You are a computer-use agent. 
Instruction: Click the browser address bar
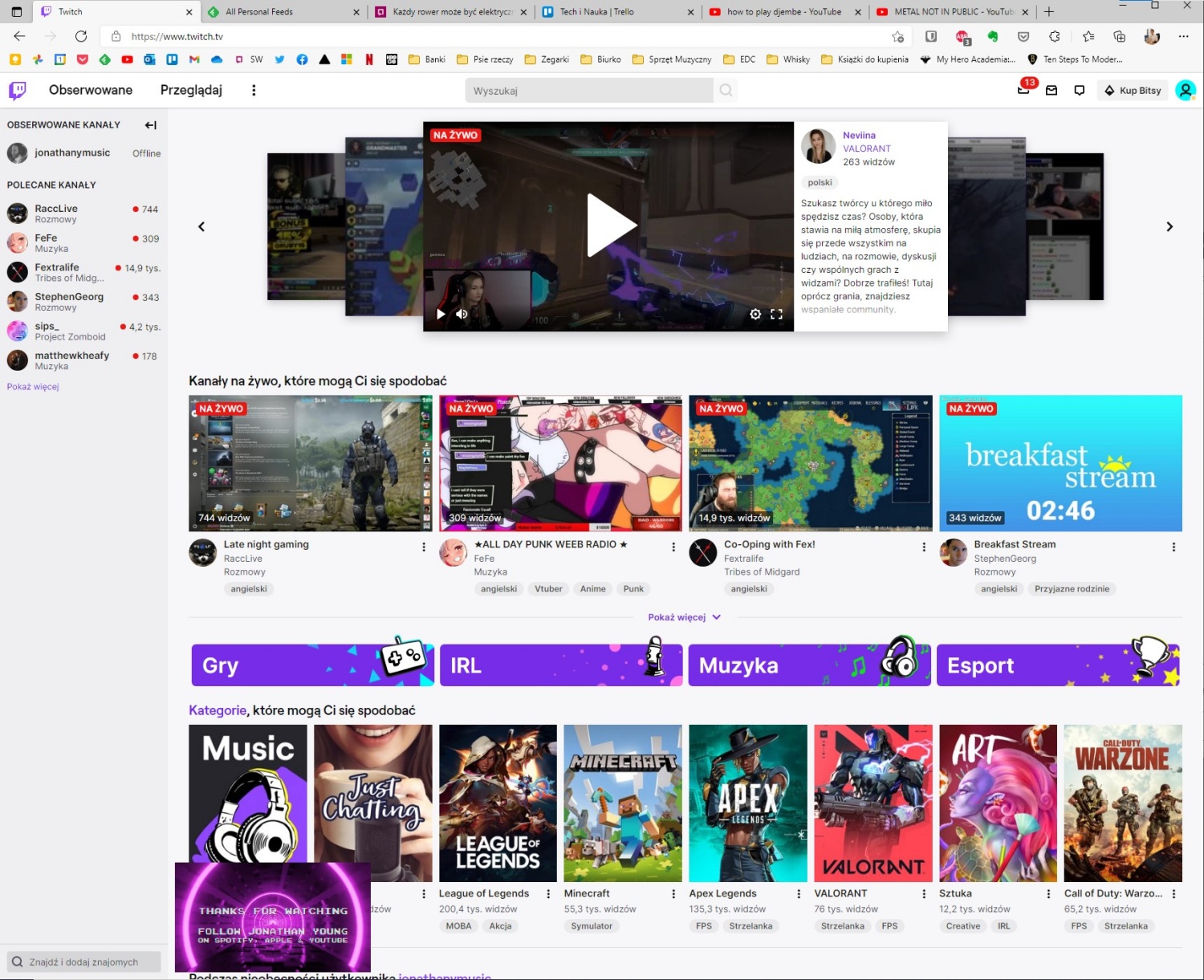506,36
